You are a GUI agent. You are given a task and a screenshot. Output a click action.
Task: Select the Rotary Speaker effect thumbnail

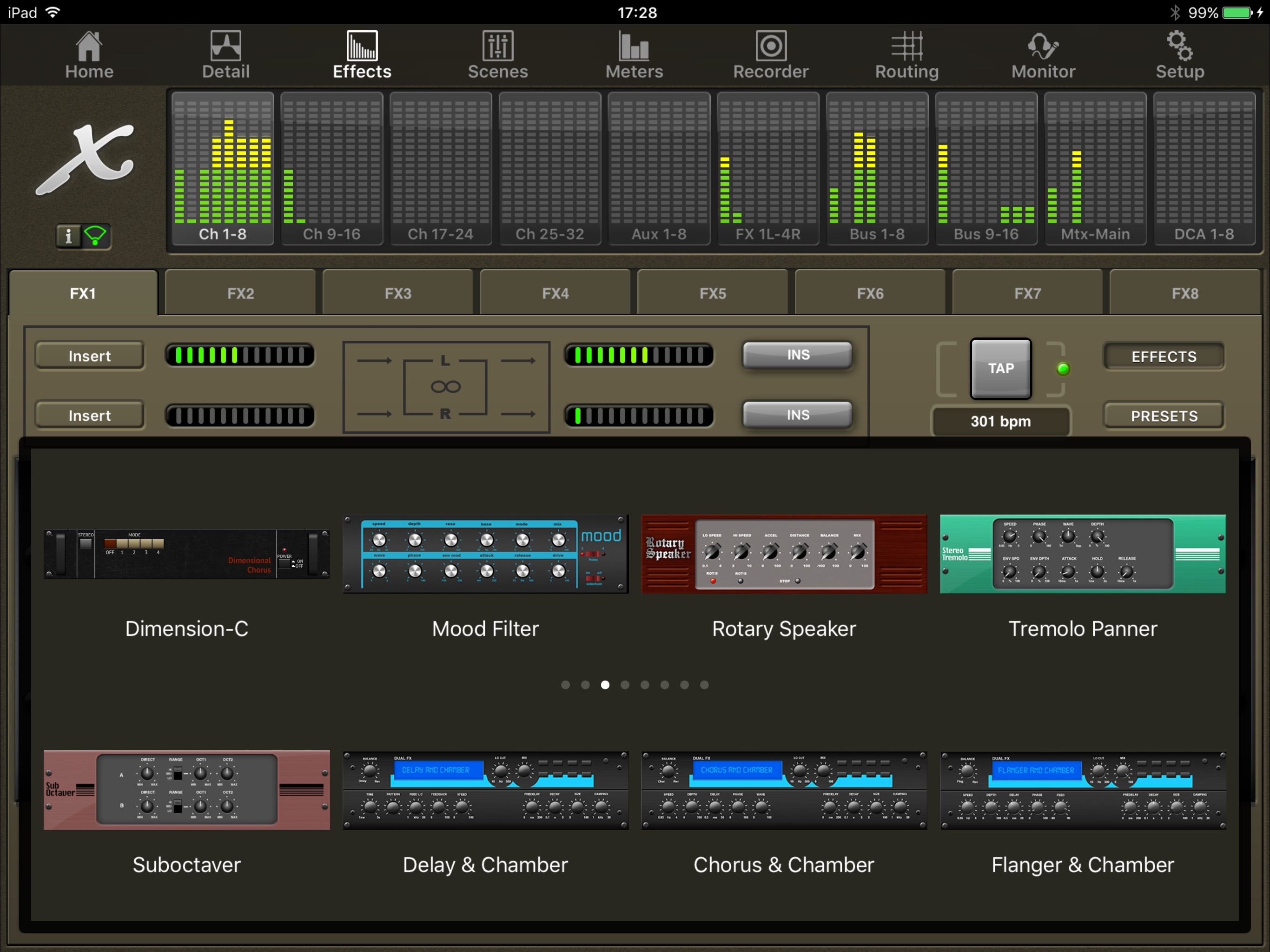pos(784,554)
